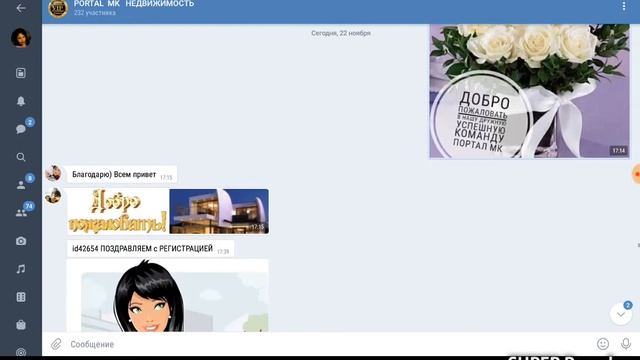This screenshot has height=360, width=640.
Task: Open the user profile avatar in sidebar
Action: [21, 38]
